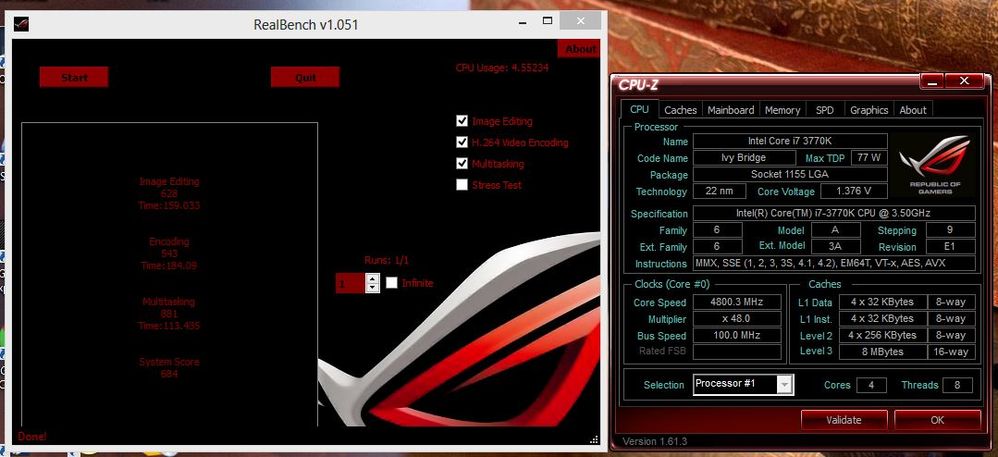Enable the Stress Test checkbox

pos(462,185)
